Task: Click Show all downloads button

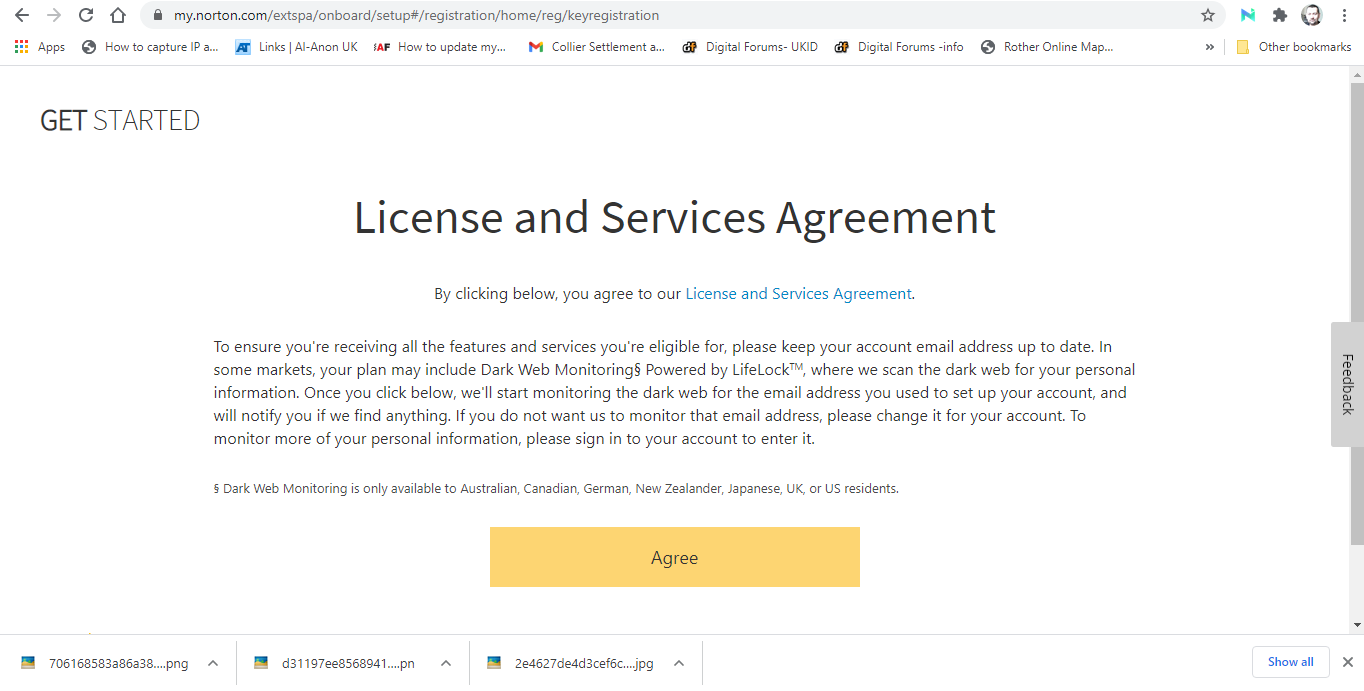Action: pyautogui.click(x=1290, y=662)
